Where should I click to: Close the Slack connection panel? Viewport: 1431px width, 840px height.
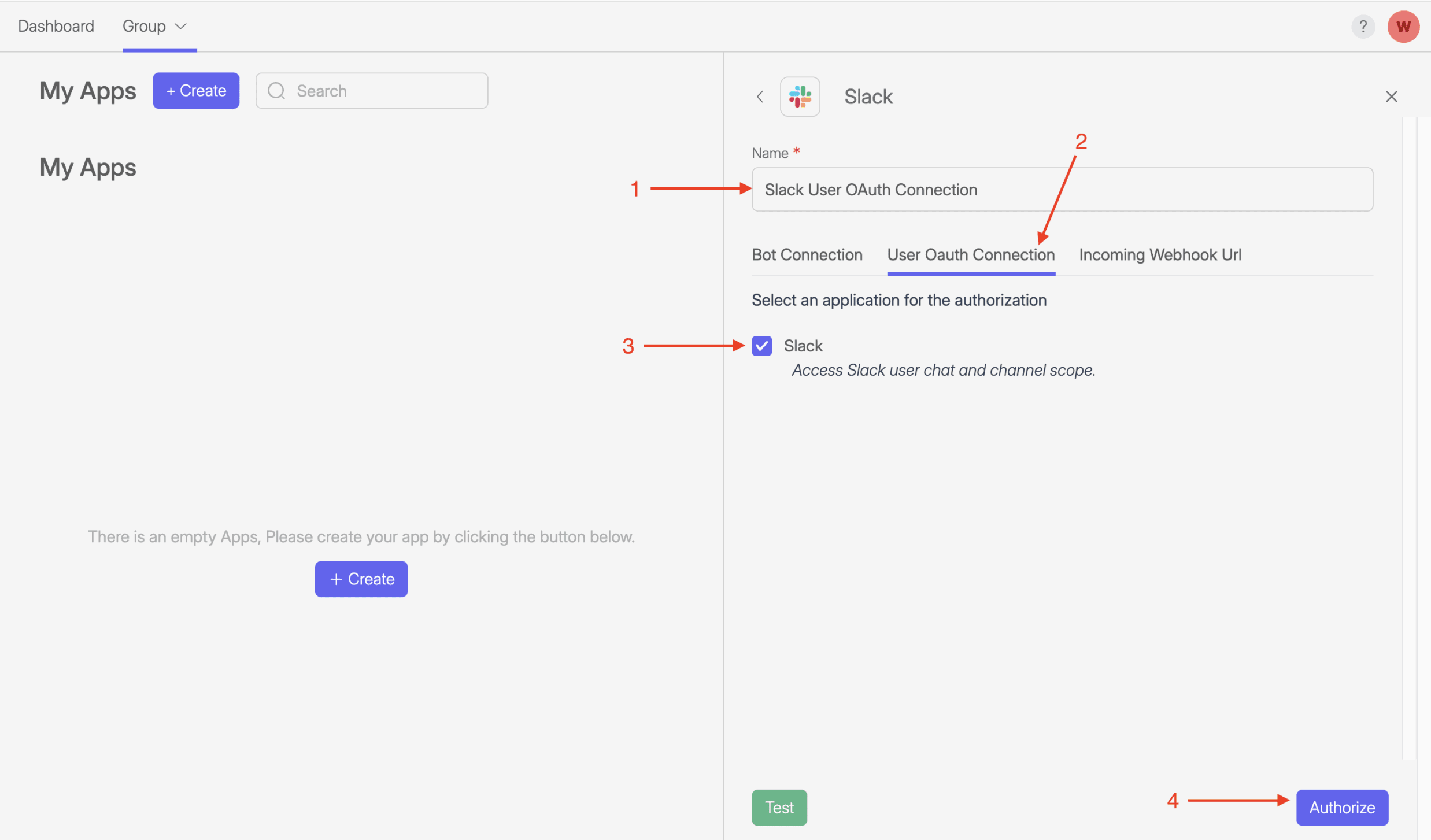pos(1391,97)
